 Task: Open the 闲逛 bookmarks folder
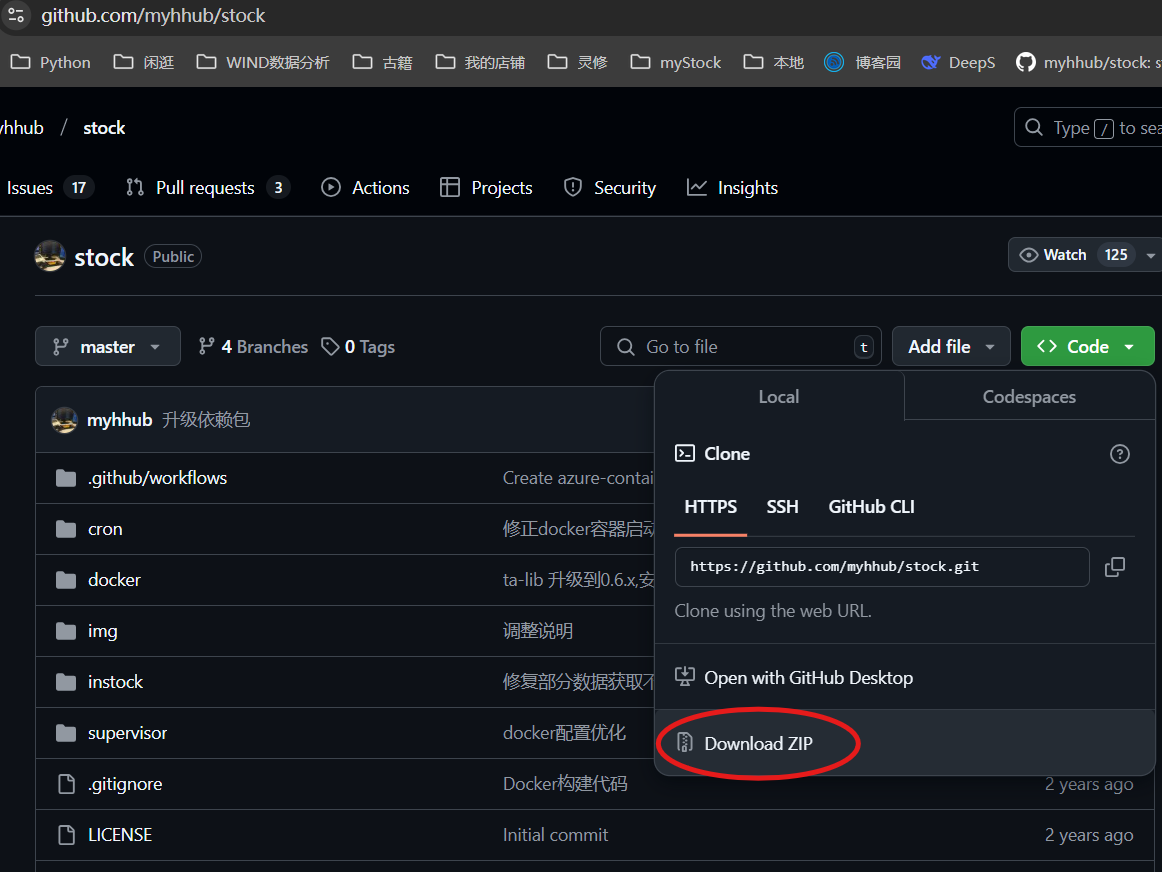[143, 62]
